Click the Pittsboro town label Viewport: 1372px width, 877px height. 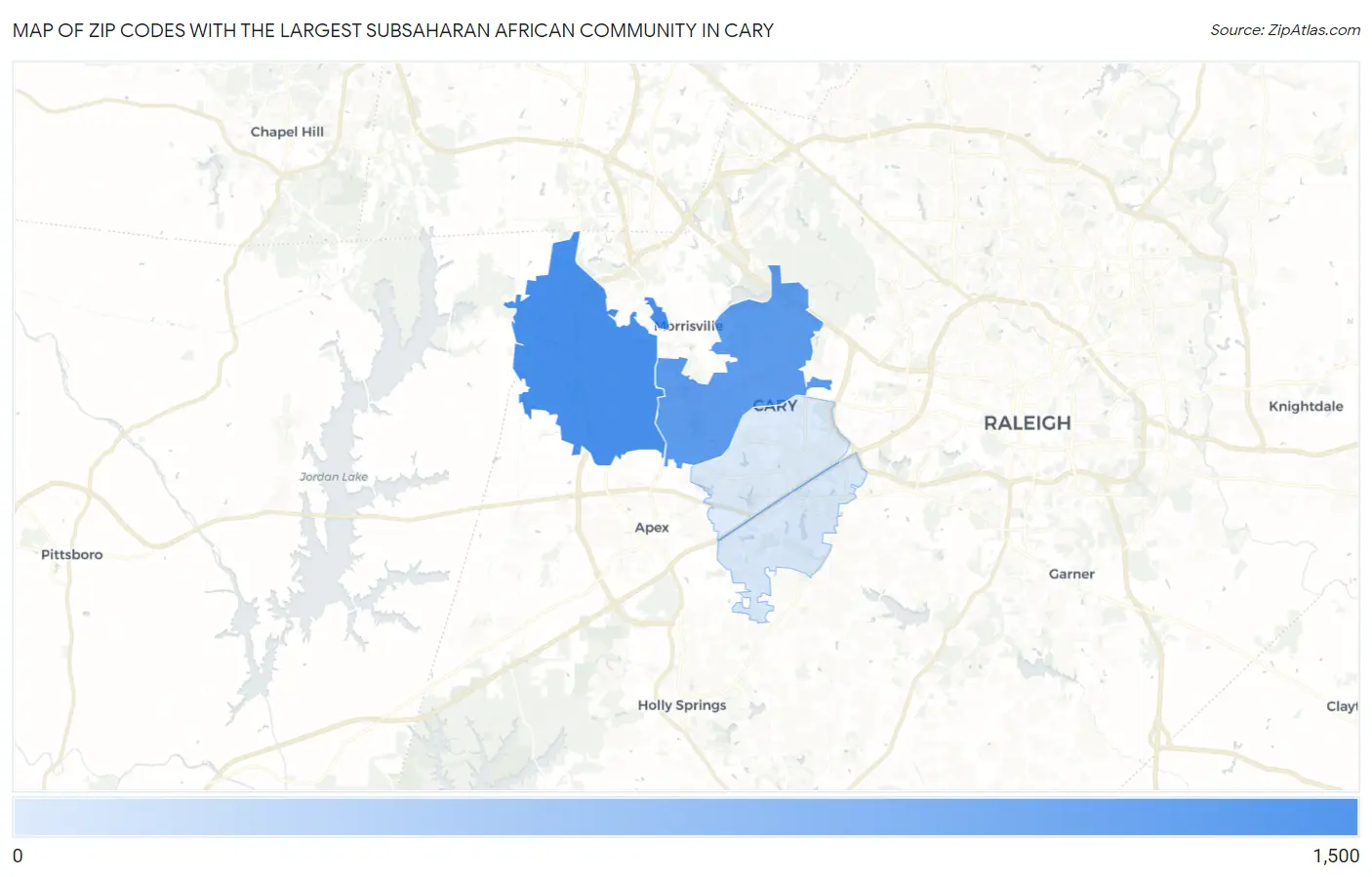pyautogui.click(x=71, y=555)
